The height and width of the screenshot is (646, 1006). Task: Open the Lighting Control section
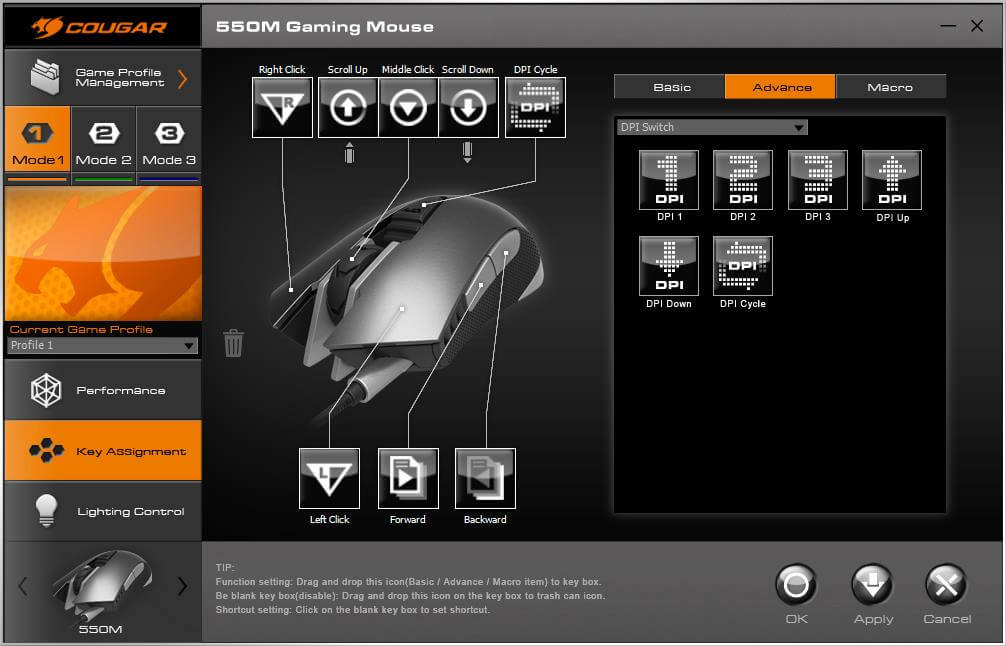point(102,511)
